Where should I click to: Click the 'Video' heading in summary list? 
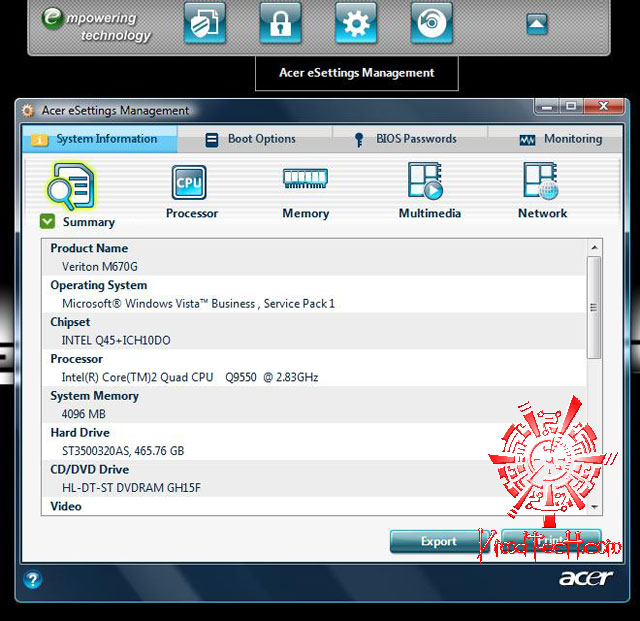pos(66,506)
